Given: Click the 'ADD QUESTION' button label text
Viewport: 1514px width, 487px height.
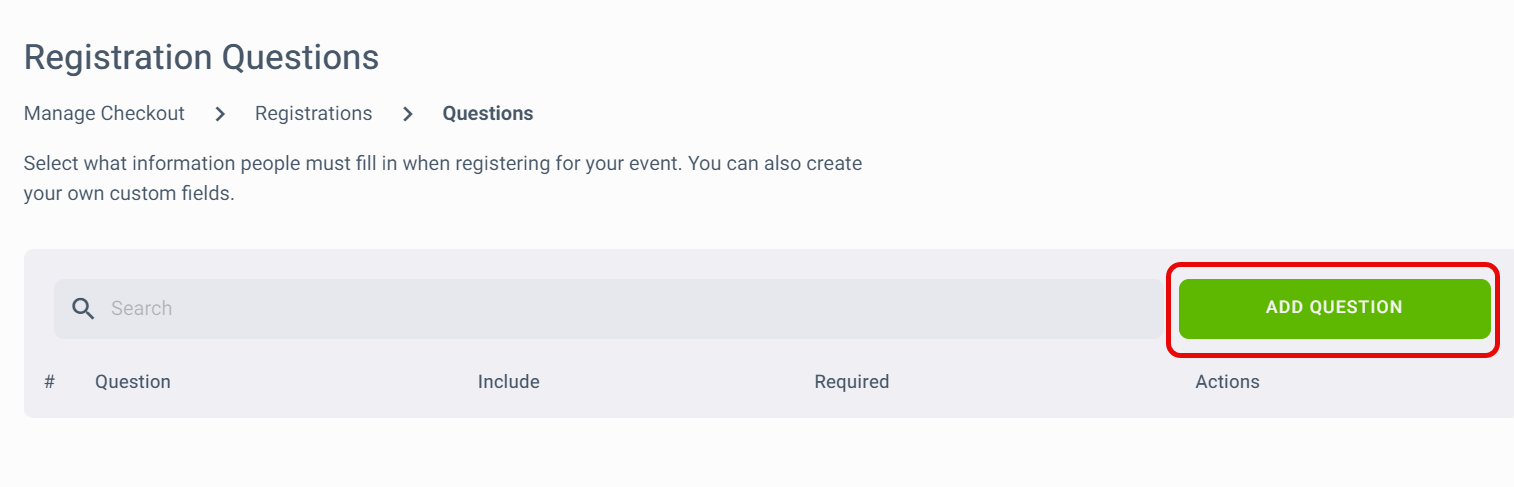Looking at the screenshot, I should [x=1334, y=308].
